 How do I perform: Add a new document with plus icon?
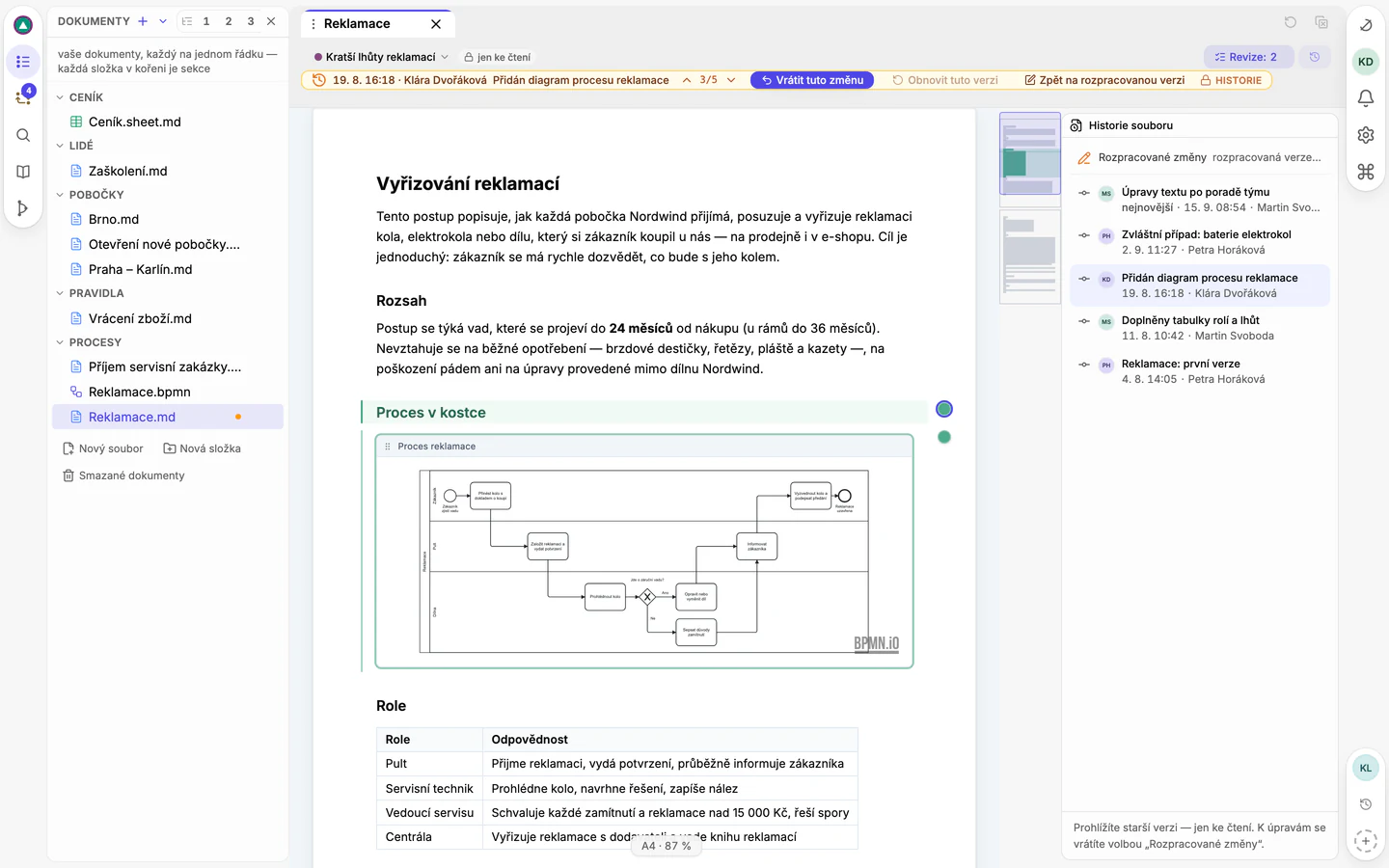point(143,21)
